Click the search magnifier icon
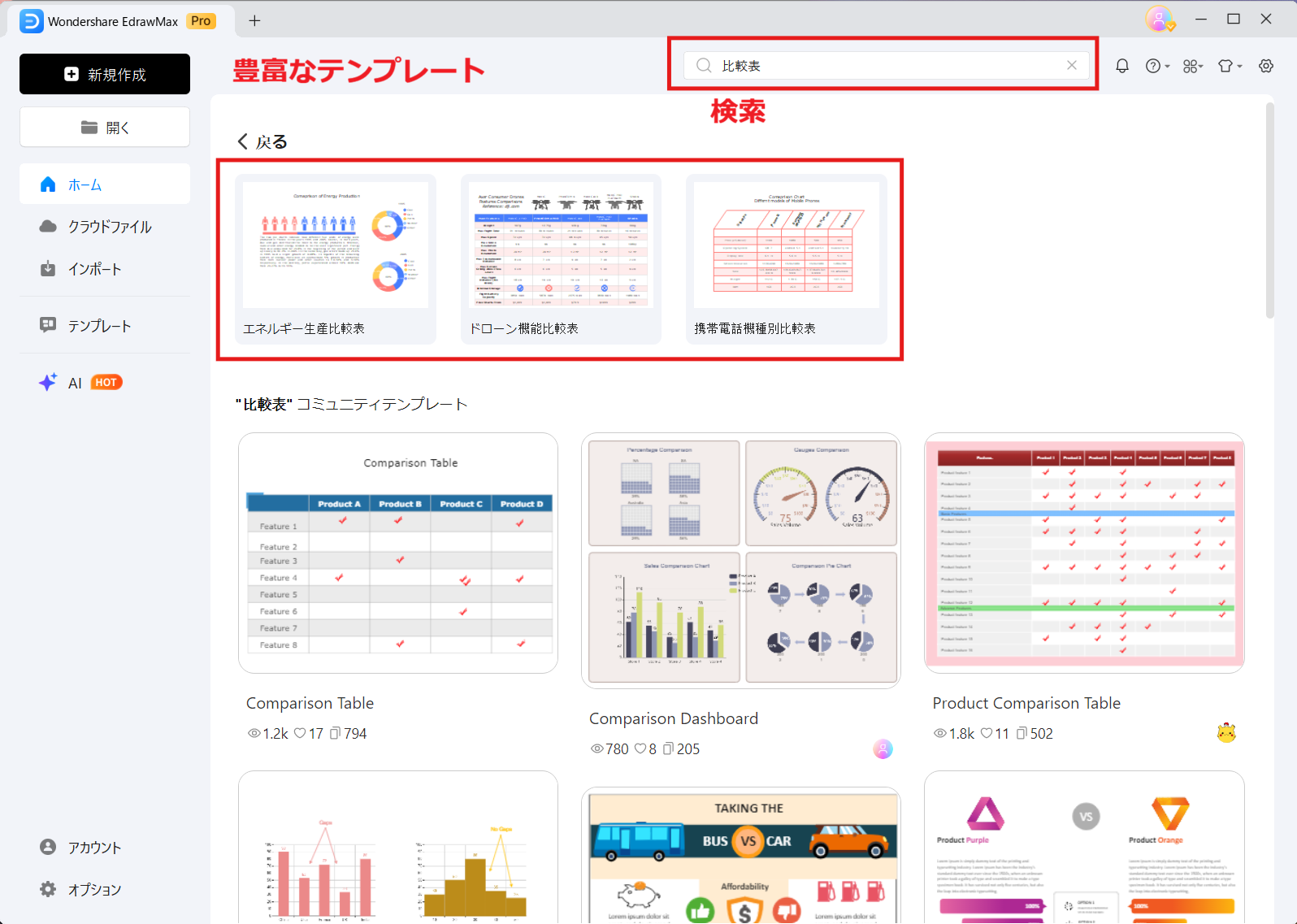Image resolution: width=1297 pixels, height=924 pixels. (x=704, y=65)
